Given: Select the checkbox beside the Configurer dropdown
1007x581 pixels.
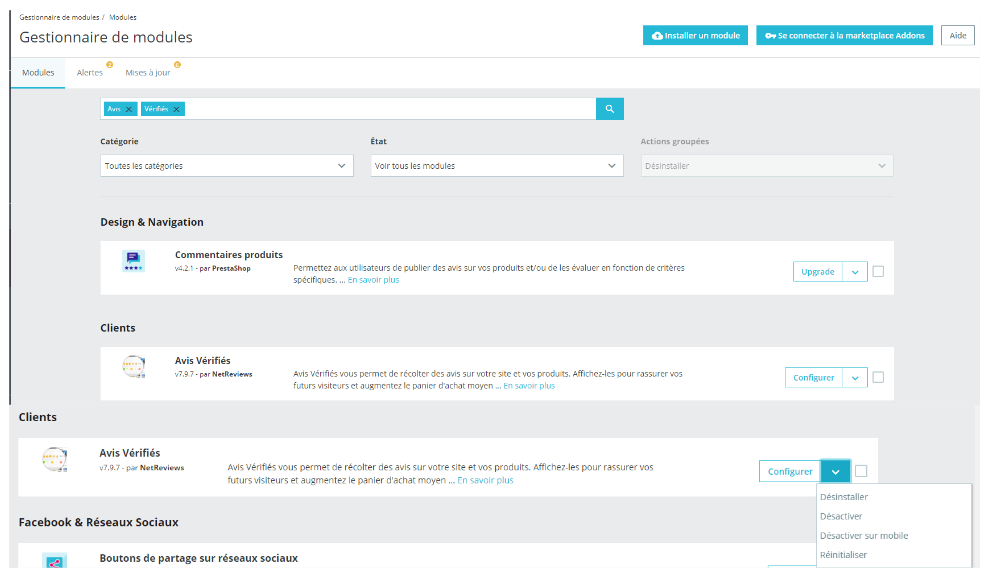Looking at the screenshot, I should click(861, 471).
